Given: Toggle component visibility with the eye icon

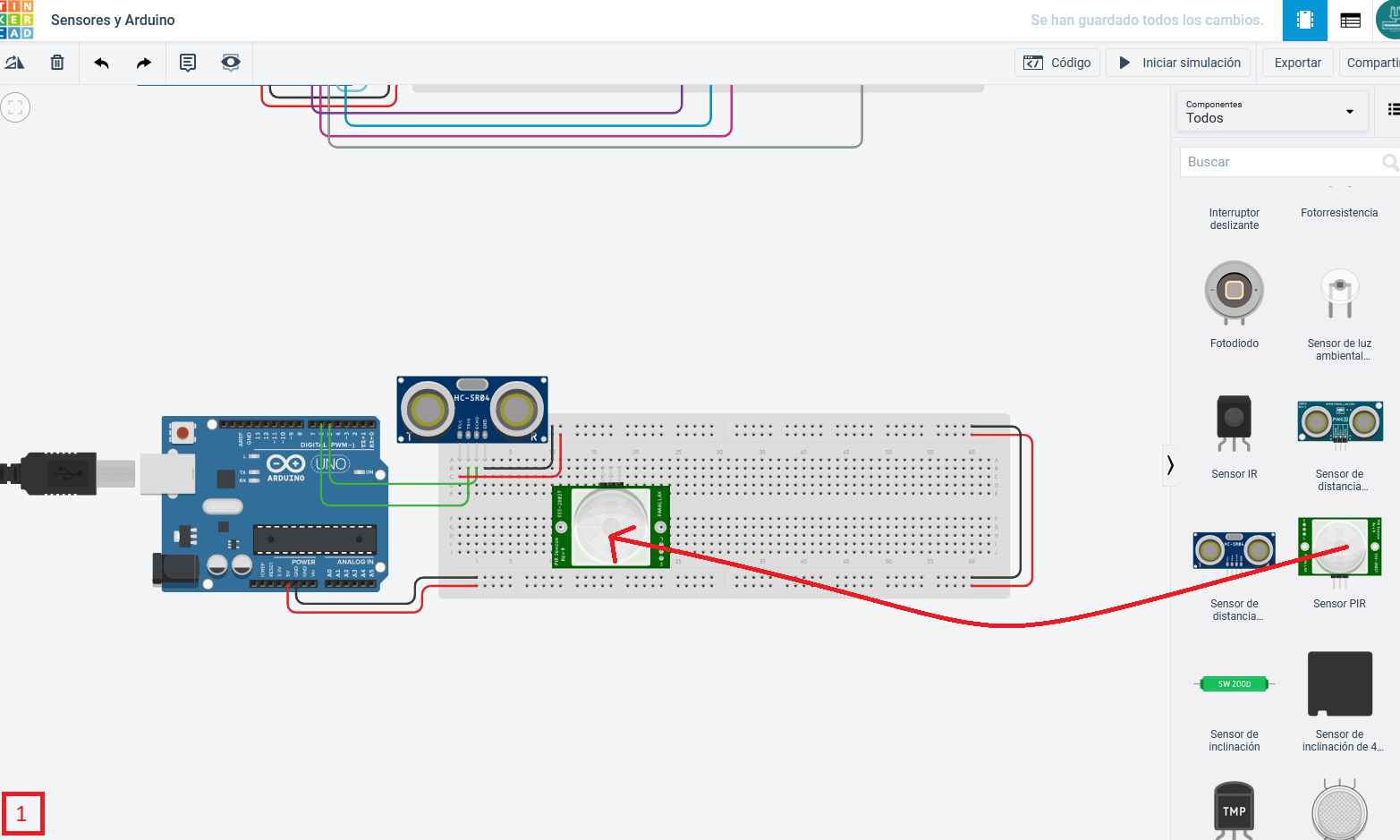Looking at the screenshot, I should [x=230, y=63].
